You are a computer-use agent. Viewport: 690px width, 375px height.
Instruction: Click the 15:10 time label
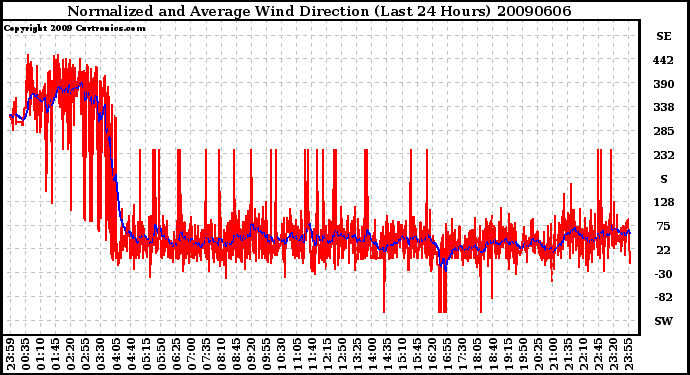[402, 354]
